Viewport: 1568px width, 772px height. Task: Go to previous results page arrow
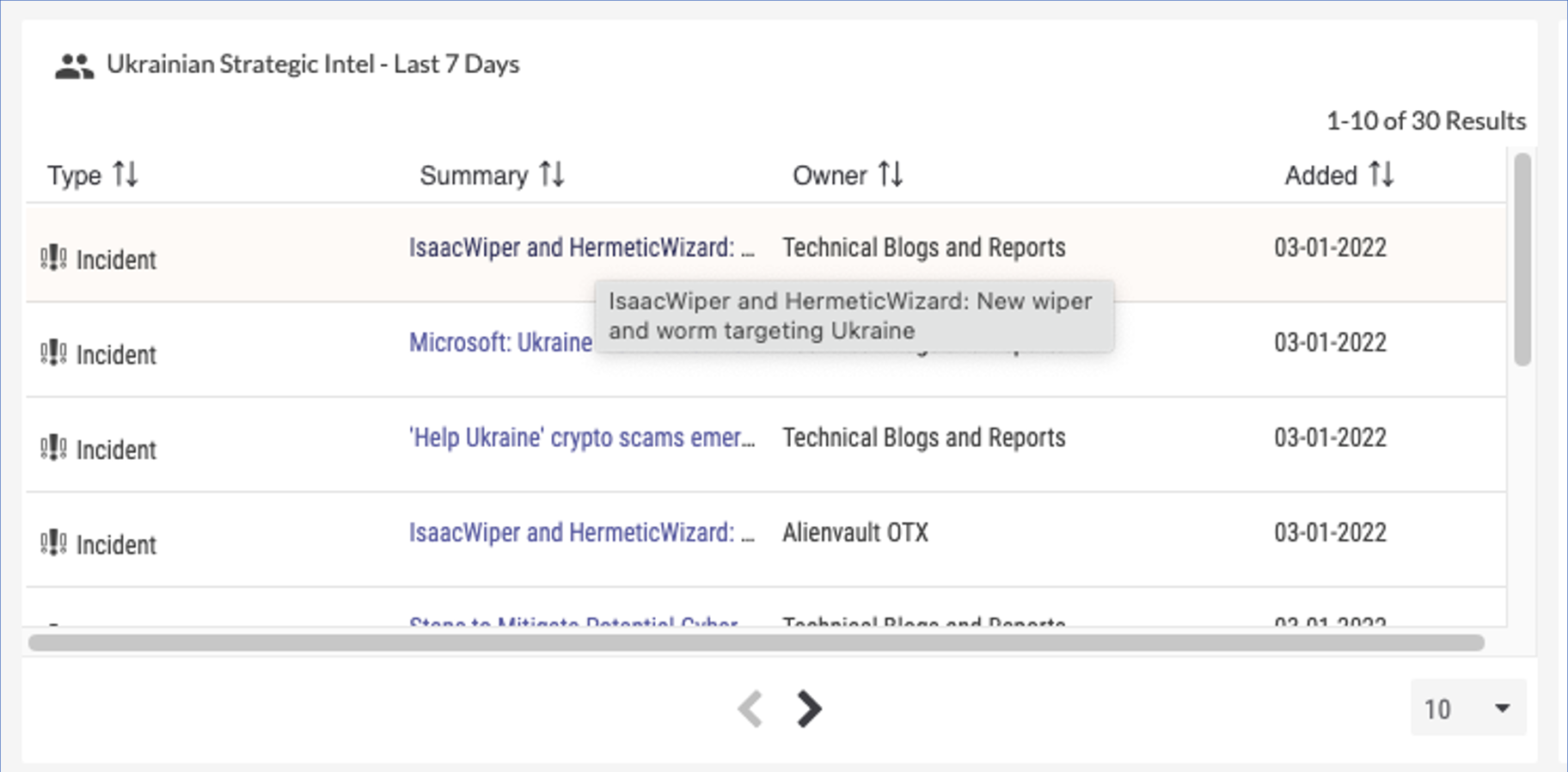pos(750,709)
